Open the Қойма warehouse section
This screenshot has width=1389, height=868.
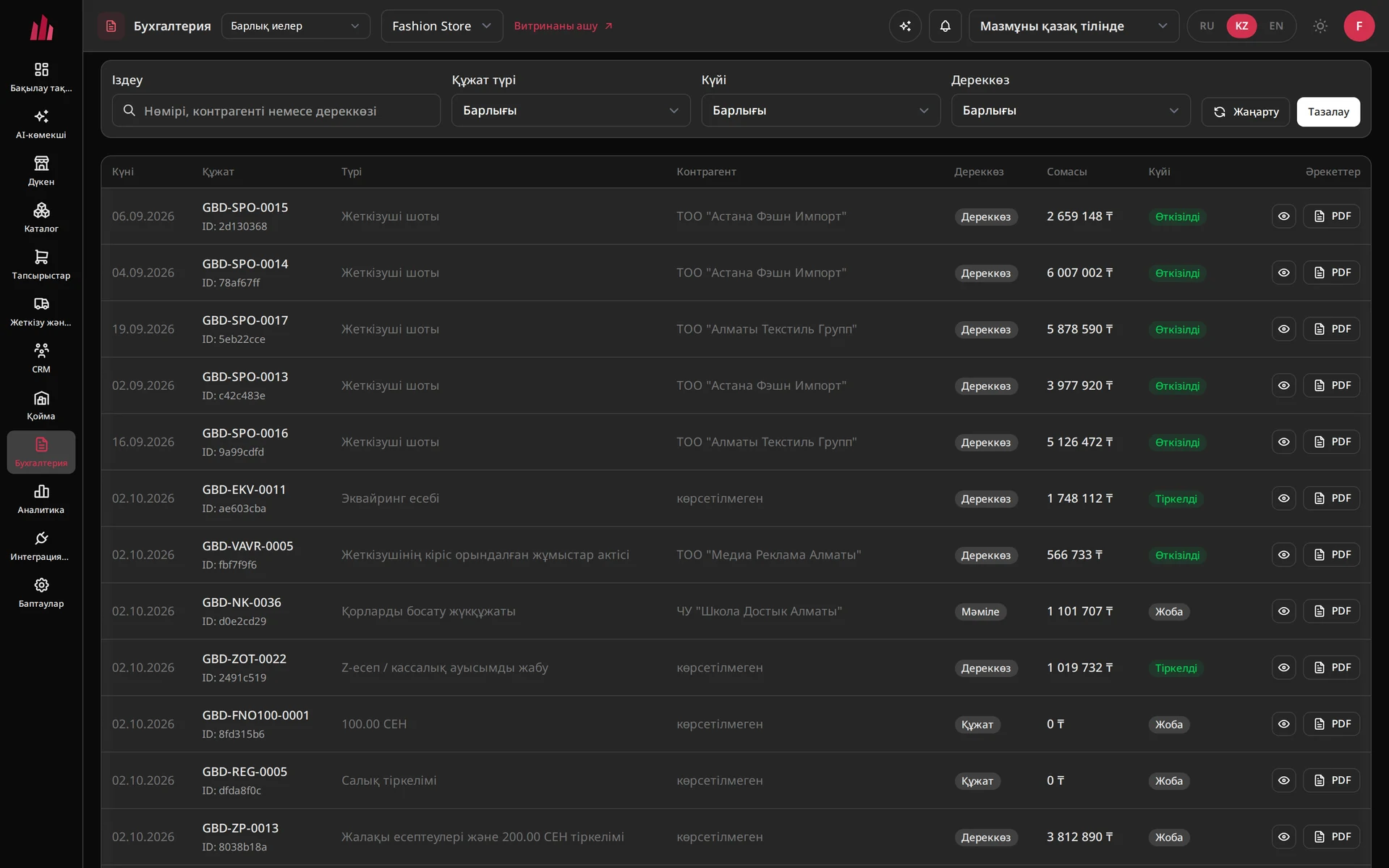[41, 406]
